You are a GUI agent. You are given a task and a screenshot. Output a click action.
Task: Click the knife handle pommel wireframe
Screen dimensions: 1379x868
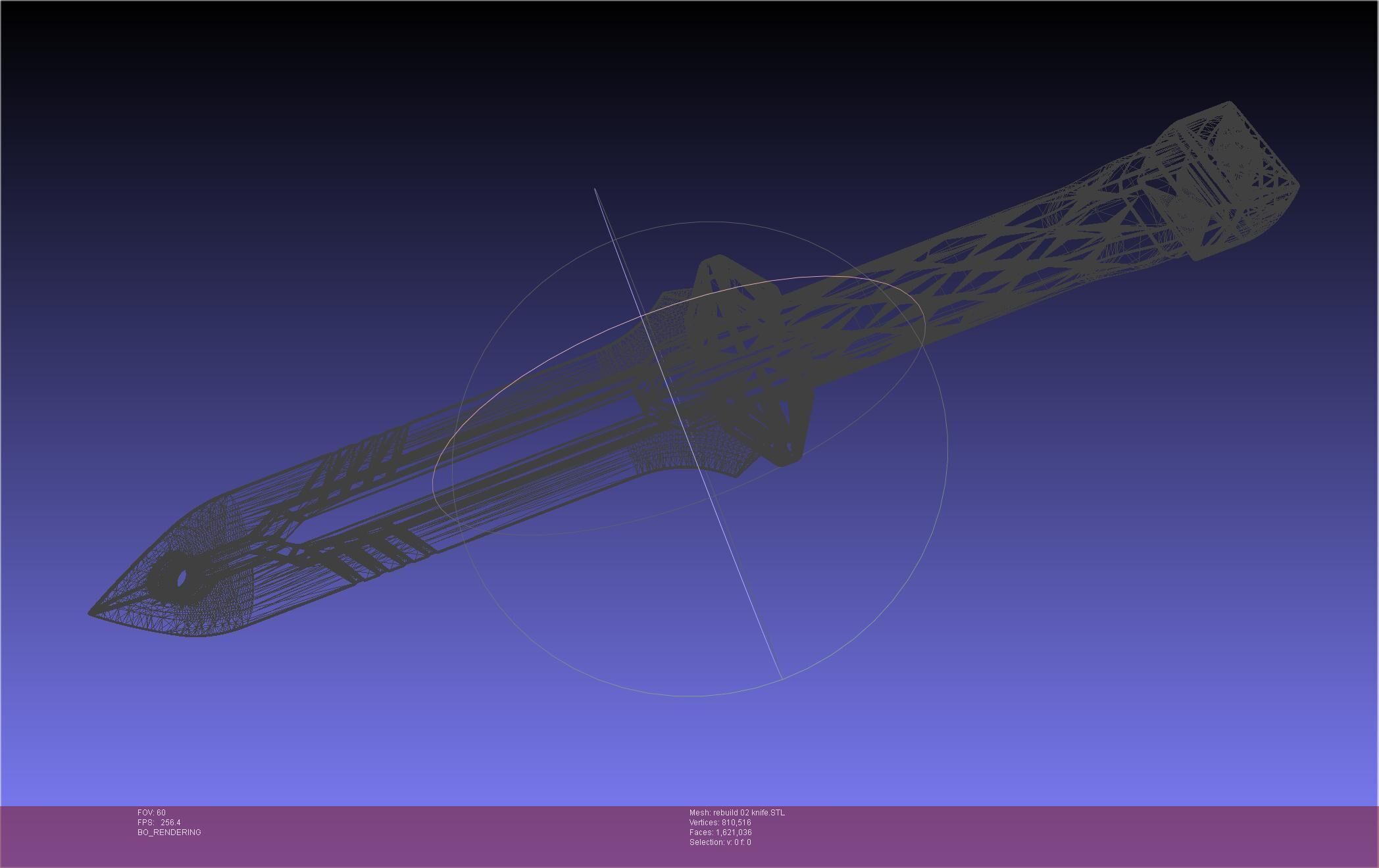coord(1227,181)
